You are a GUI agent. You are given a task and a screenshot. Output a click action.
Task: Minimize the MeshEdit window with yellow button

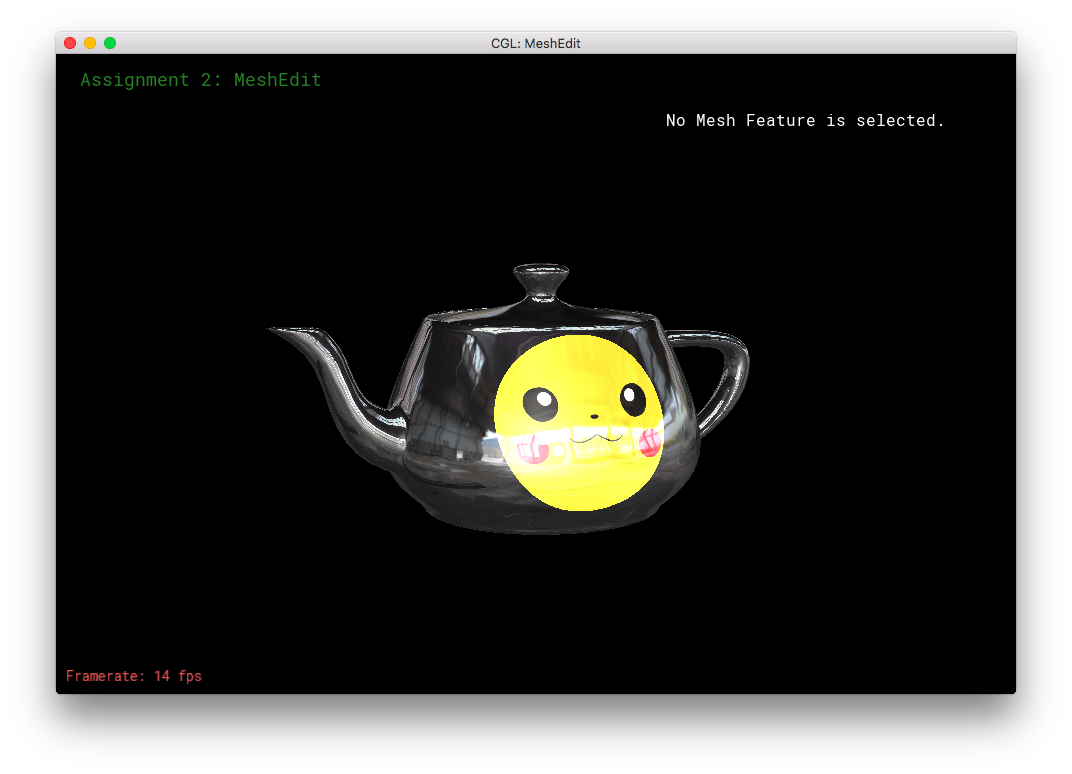90,43
